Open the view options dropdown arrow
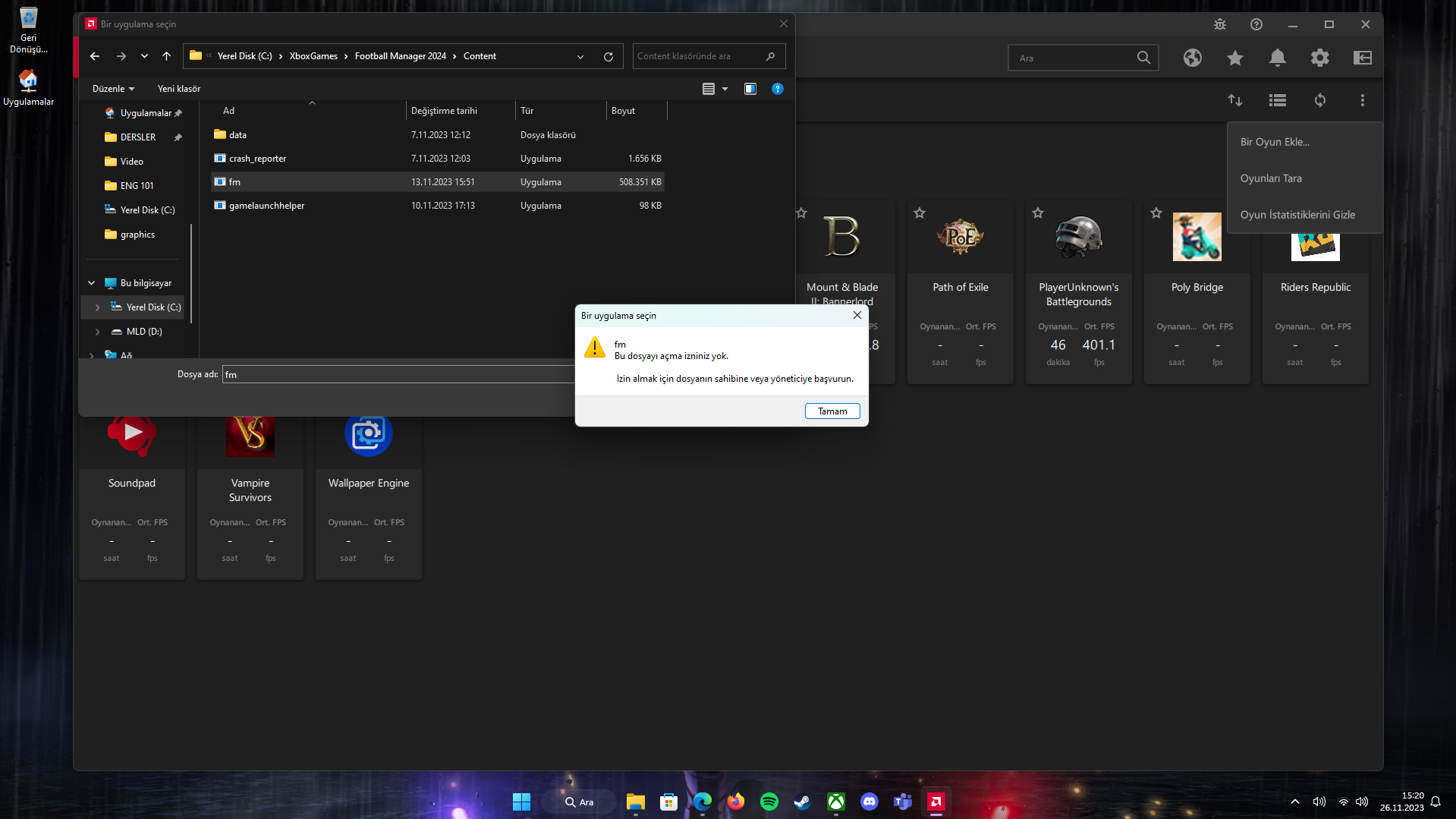This screenshot has height=819, width=1456. tap(725, 89)
